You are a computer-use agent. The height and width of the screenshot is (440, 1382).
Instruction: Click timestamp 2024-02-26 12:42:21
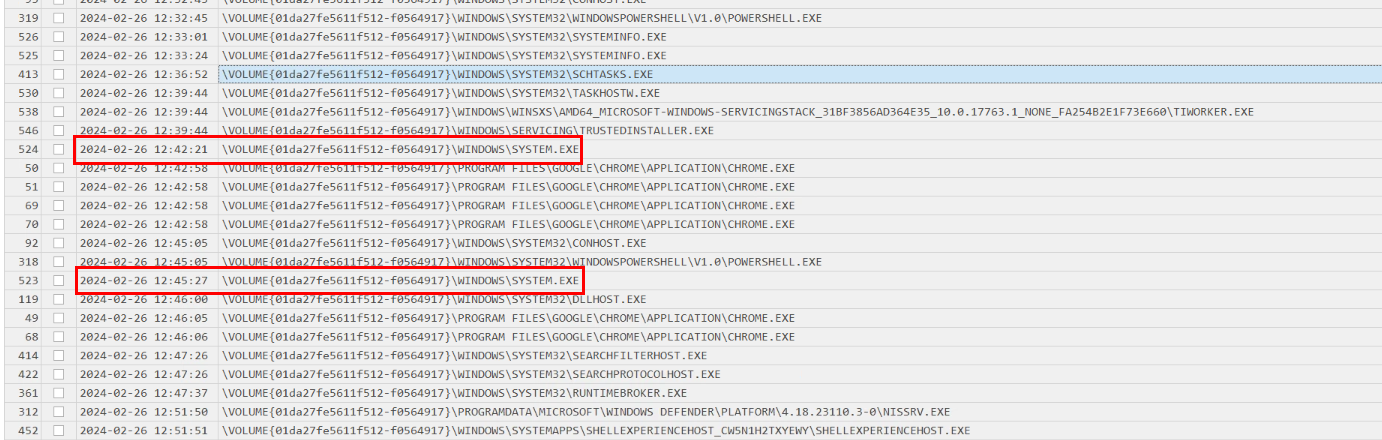[144, 149]
